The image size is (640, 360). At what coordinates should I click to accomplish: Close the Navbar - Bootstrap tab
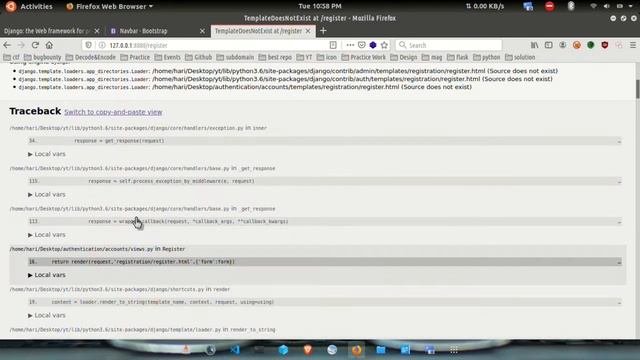pos(202,31)
